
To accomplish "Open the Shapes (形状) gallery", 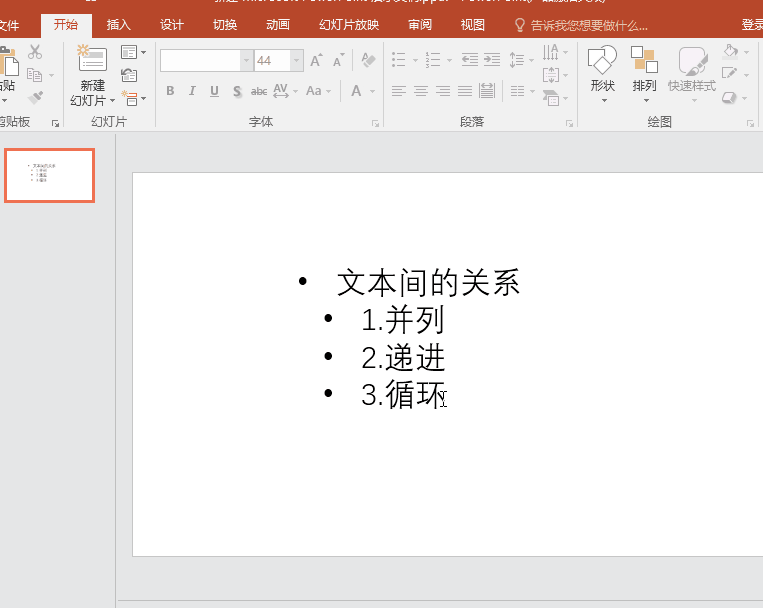I will [602, 73].
